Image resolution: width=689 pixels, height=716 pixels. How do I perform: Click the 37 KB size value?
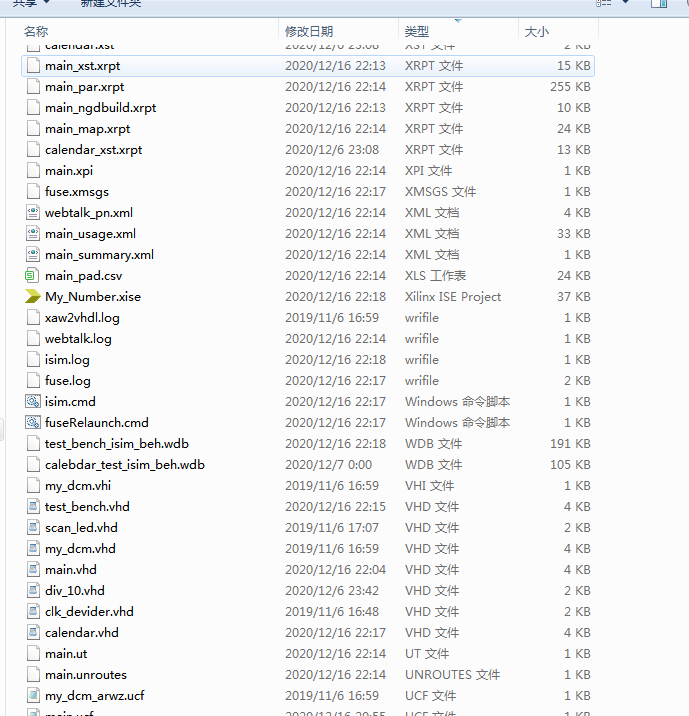[573, 297]
